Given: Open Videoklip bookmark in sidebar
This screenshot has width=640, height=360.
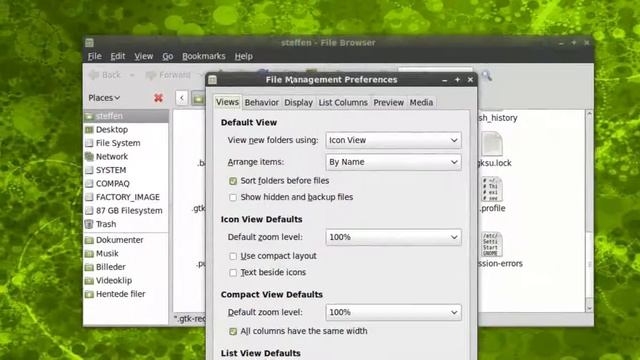Looking at the screenshot, I should [x=126, y=280].
